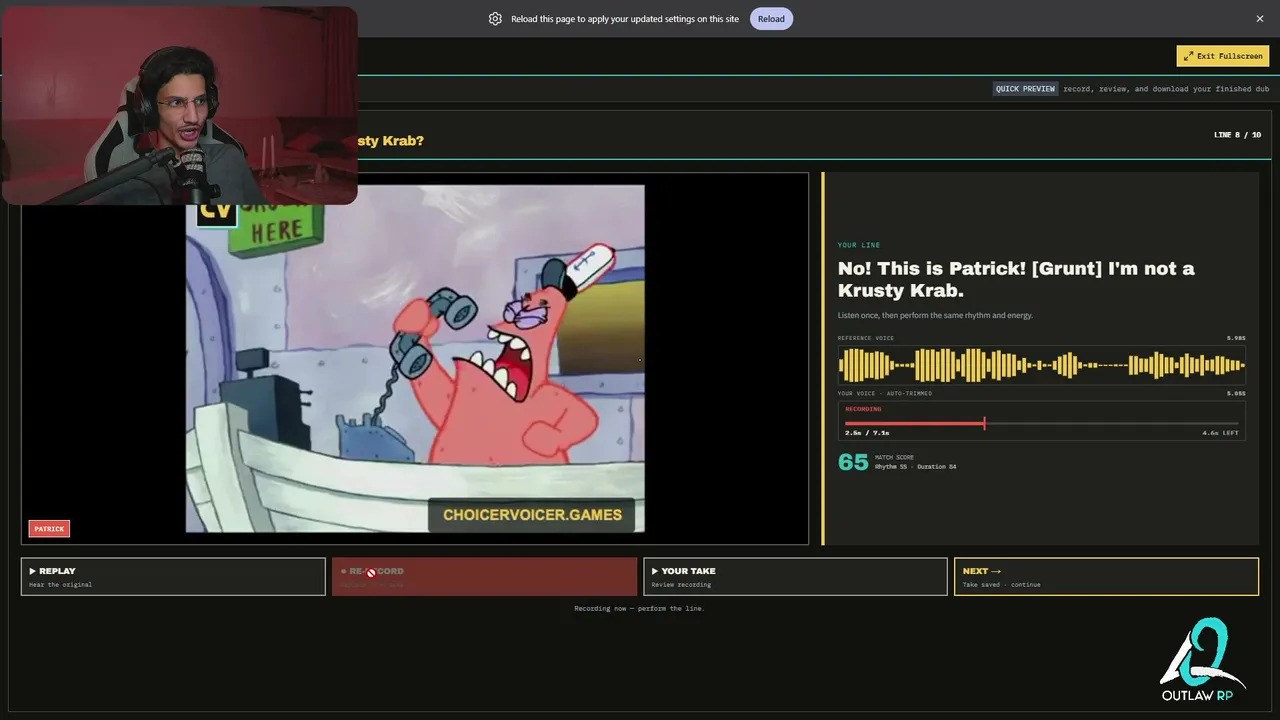Screen dimensions: 1280x720
Task: Click the "YOUR VOICE · AUTO-TRIMMED" label
Action: click(885, 394)
